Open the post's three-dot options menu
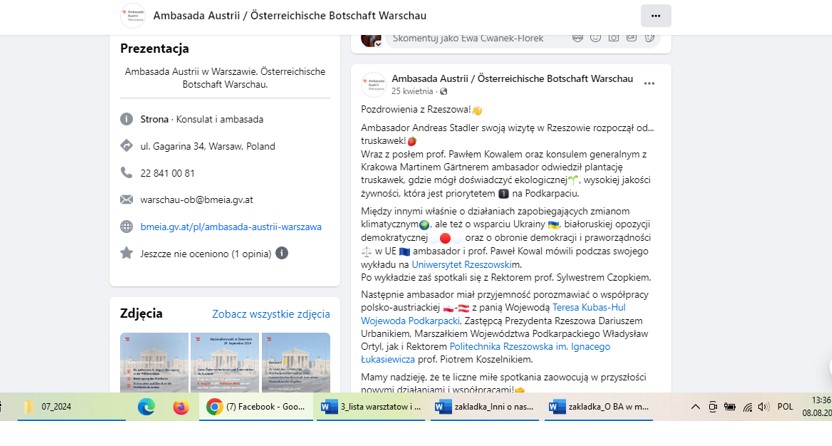 [x=649, y=83]
